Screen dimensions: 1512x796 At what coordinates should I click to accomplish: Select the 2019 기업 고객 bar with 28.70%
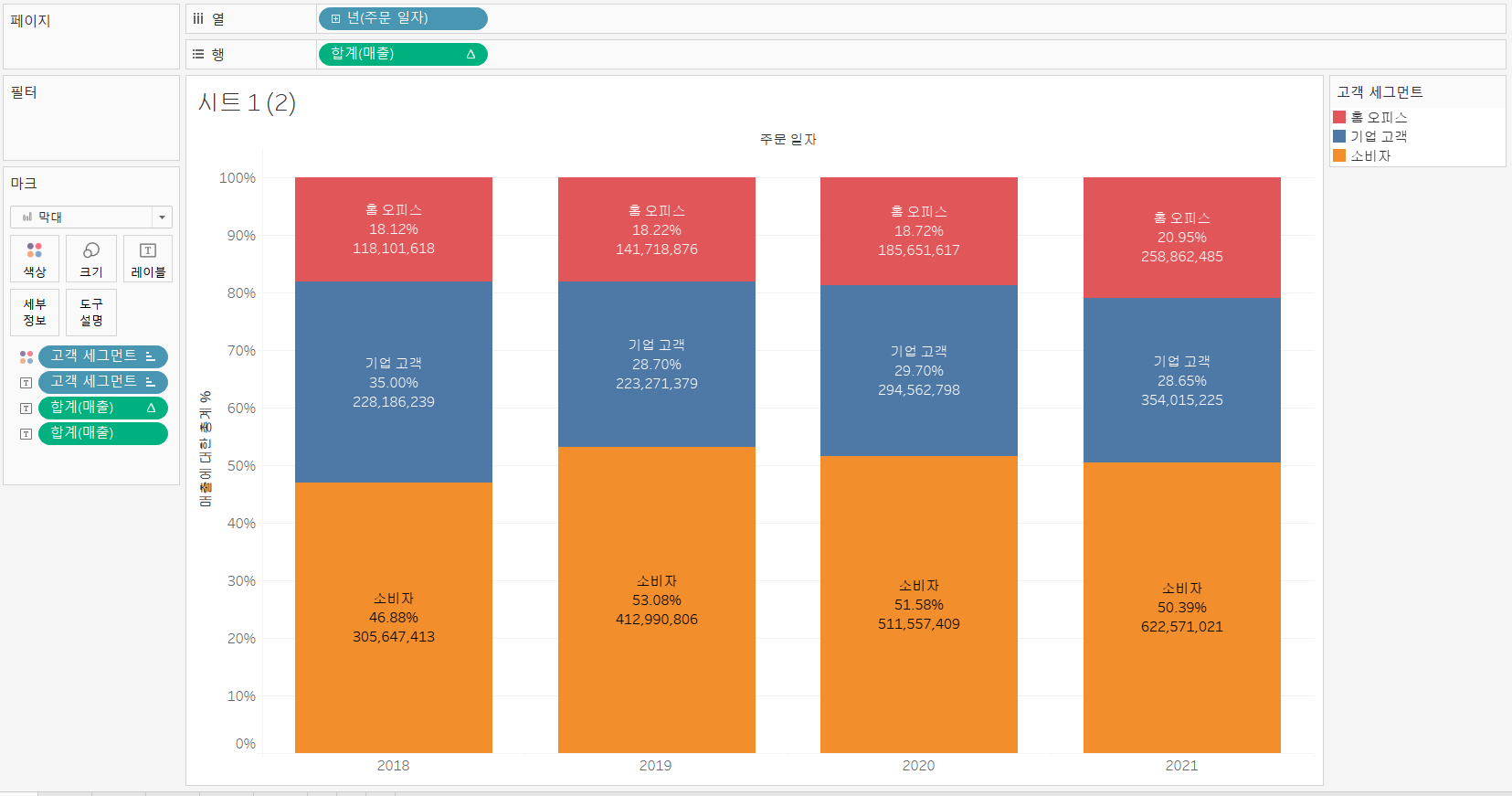pos(657,364)
